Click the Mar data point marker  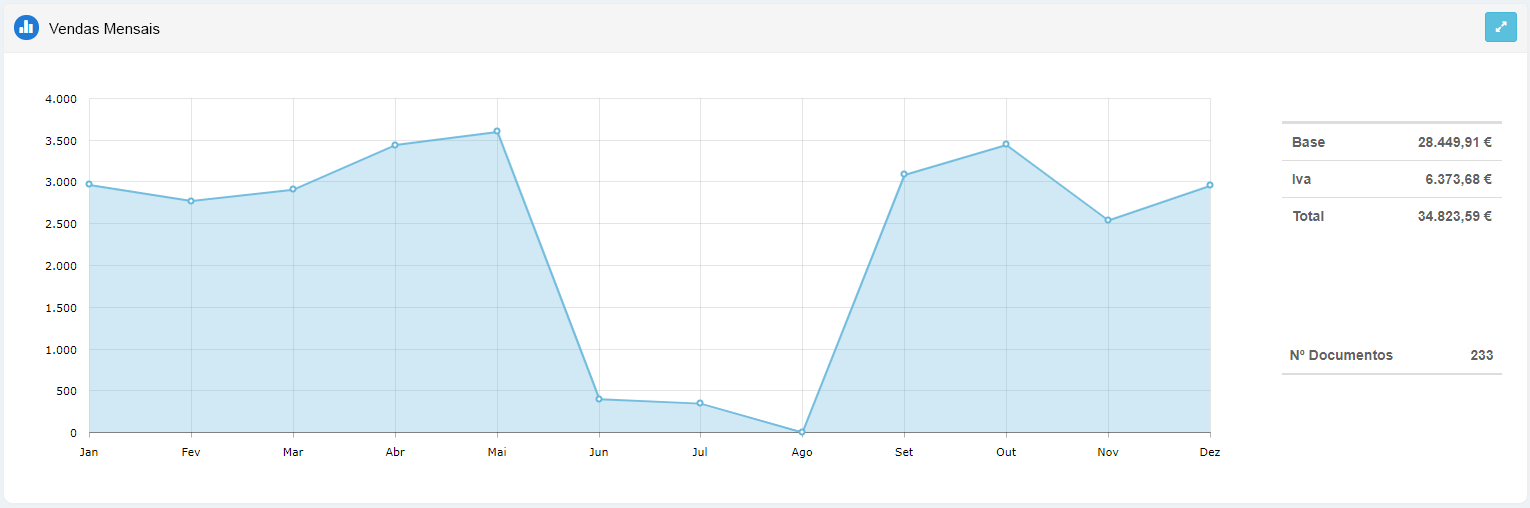pyautogui.click(x=293, y=189)
